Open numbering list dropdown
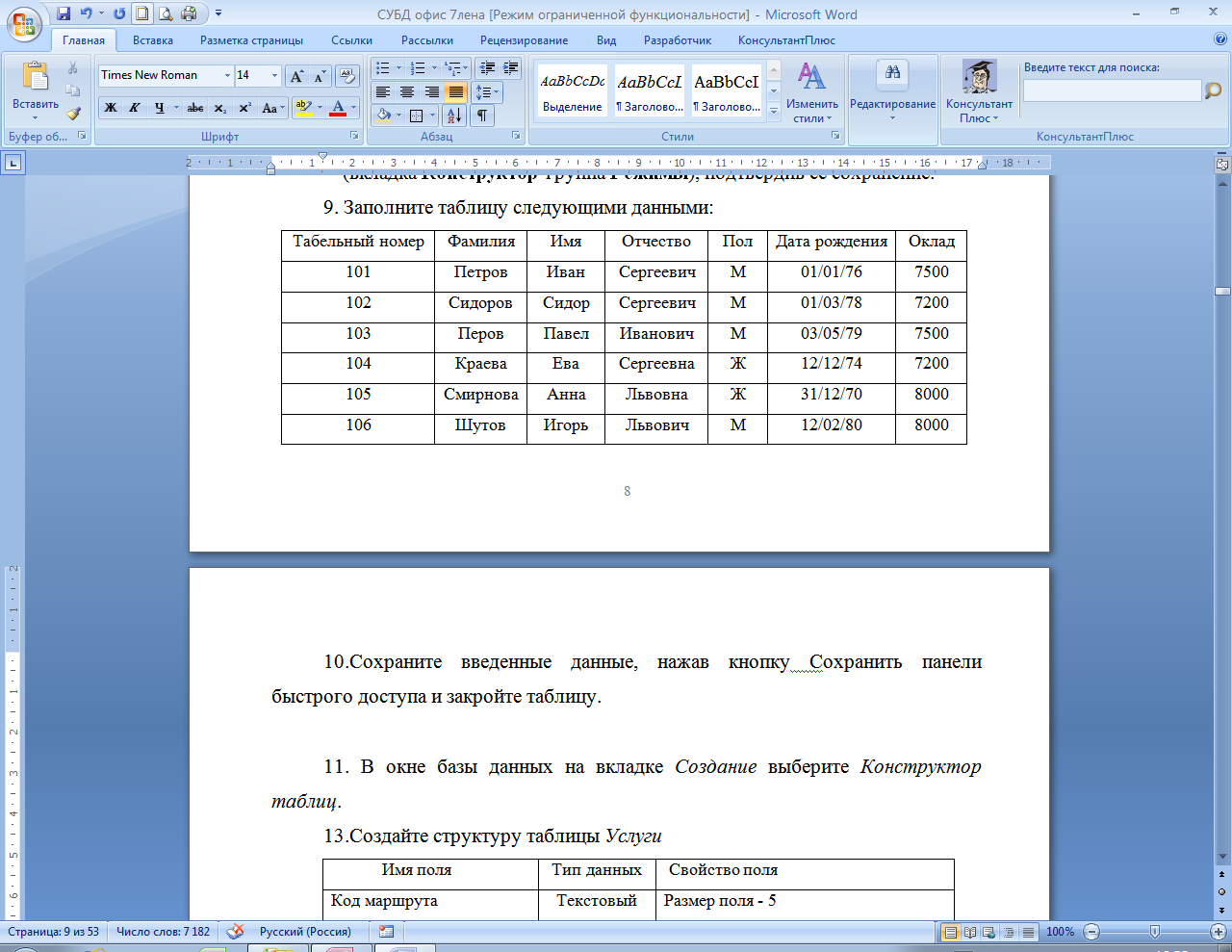This screenshot has width=1232, height=952. pos(435,68)
